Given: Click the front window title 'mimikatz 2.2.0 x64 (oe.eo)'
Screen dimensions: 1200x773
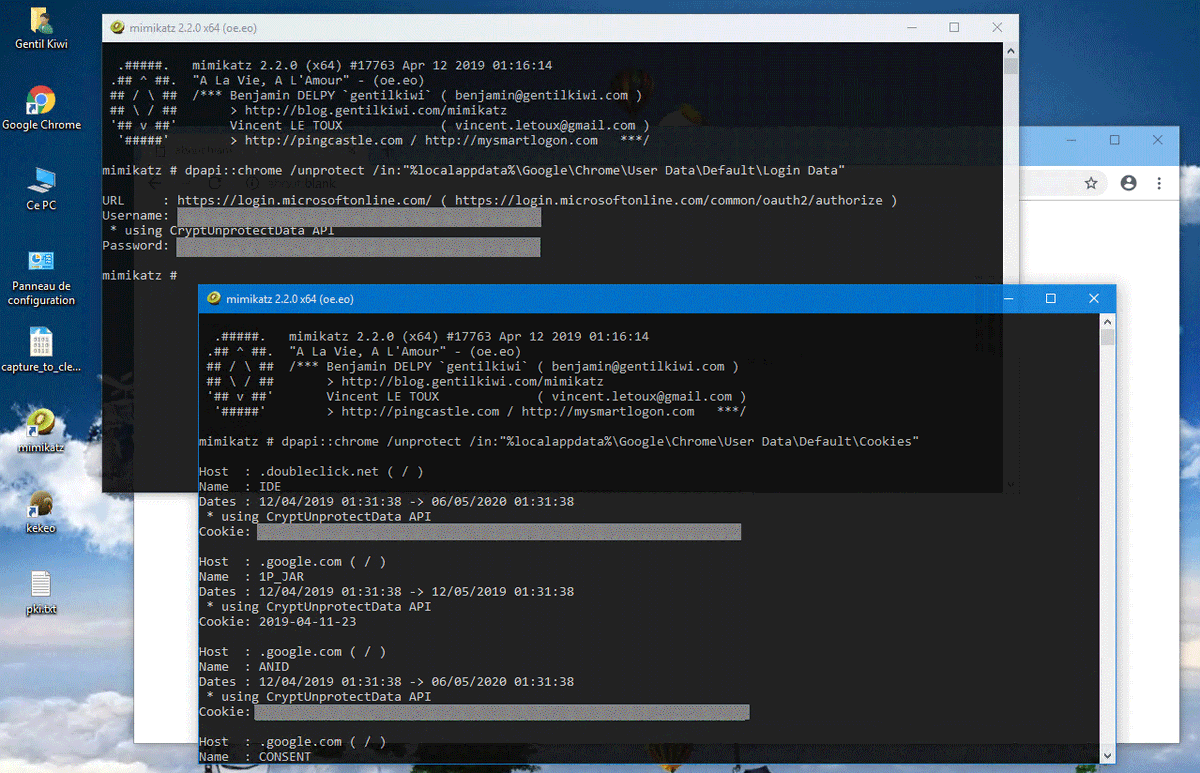Looking at the screenshot, I should pos(290,299).
